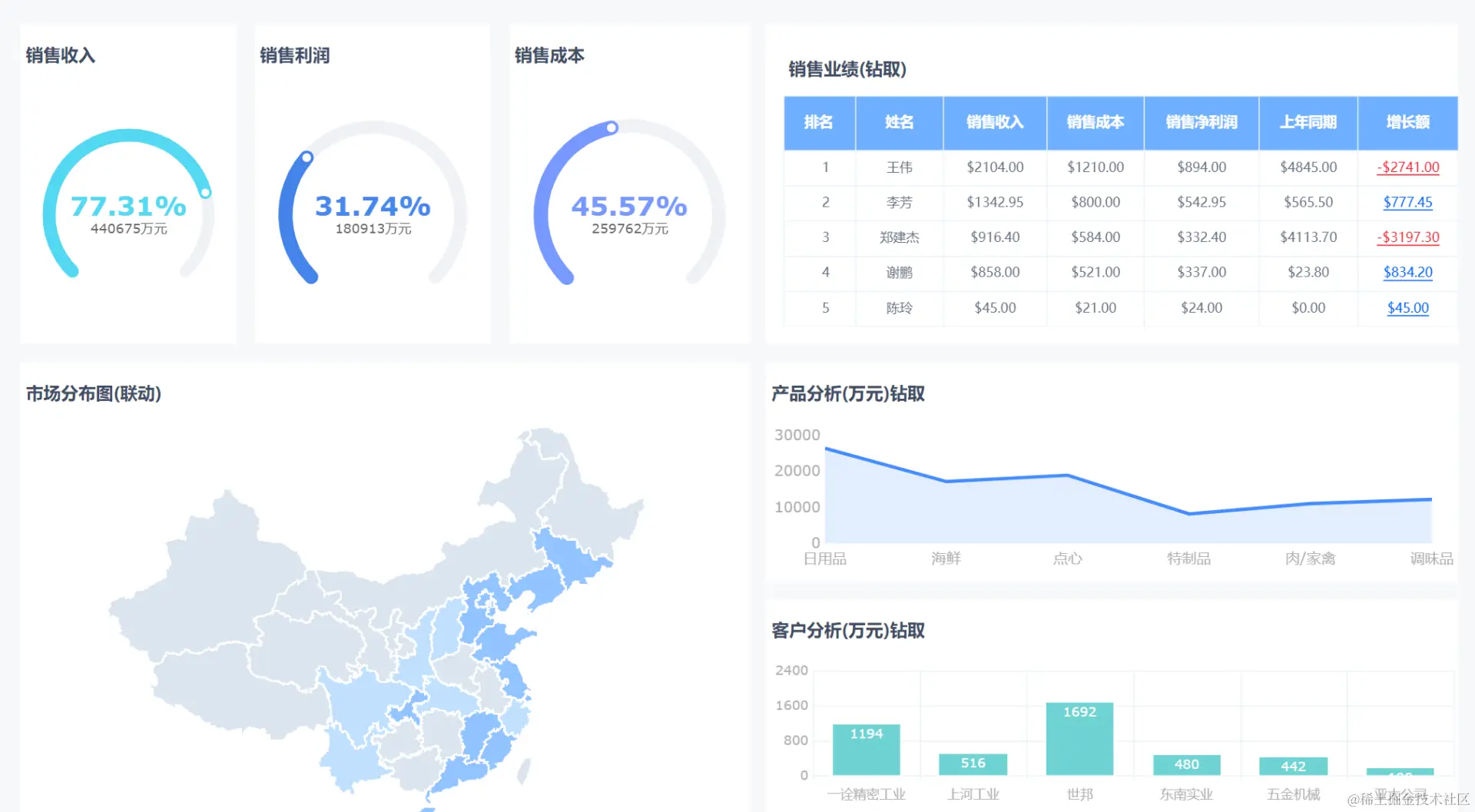Click the 点心 data point on product chart
This screenshot has height=812, width=1475.
[1067, 474]
